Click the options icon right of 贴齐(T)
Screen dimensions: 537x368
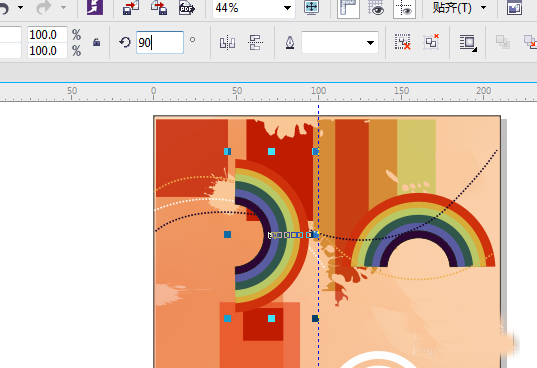pos(514,8)
